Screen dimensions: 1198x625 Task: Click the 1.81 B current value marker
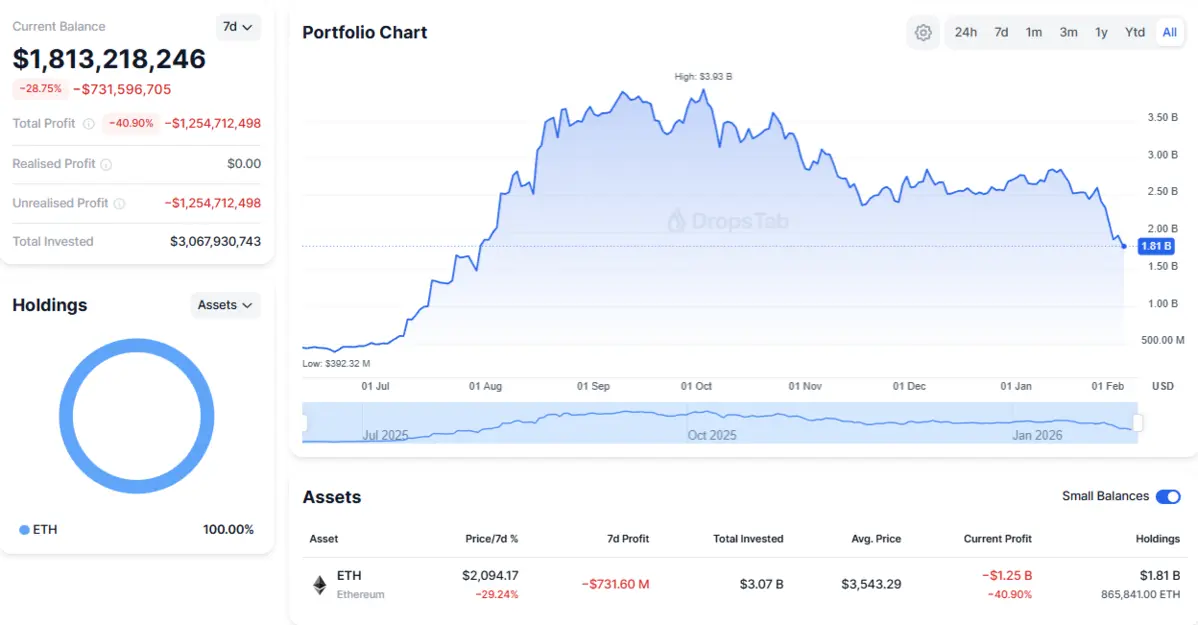pyautogui.click(x=1156, y=246)
